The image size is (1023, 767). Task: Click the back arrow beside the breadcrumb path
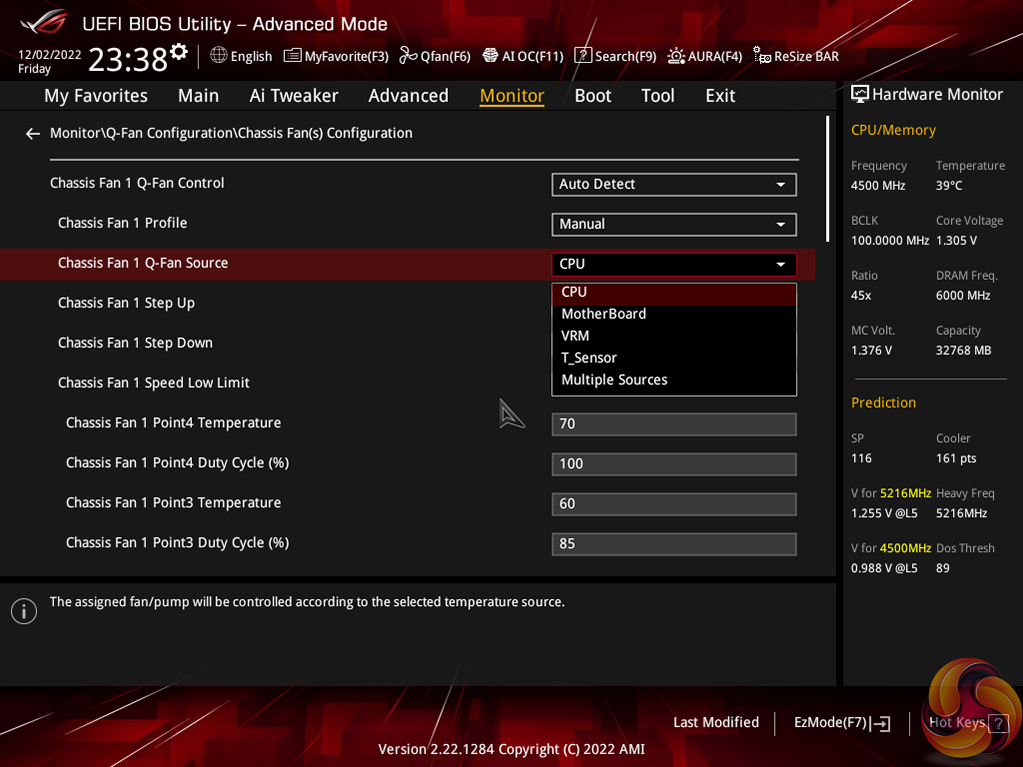coord(33,134)
